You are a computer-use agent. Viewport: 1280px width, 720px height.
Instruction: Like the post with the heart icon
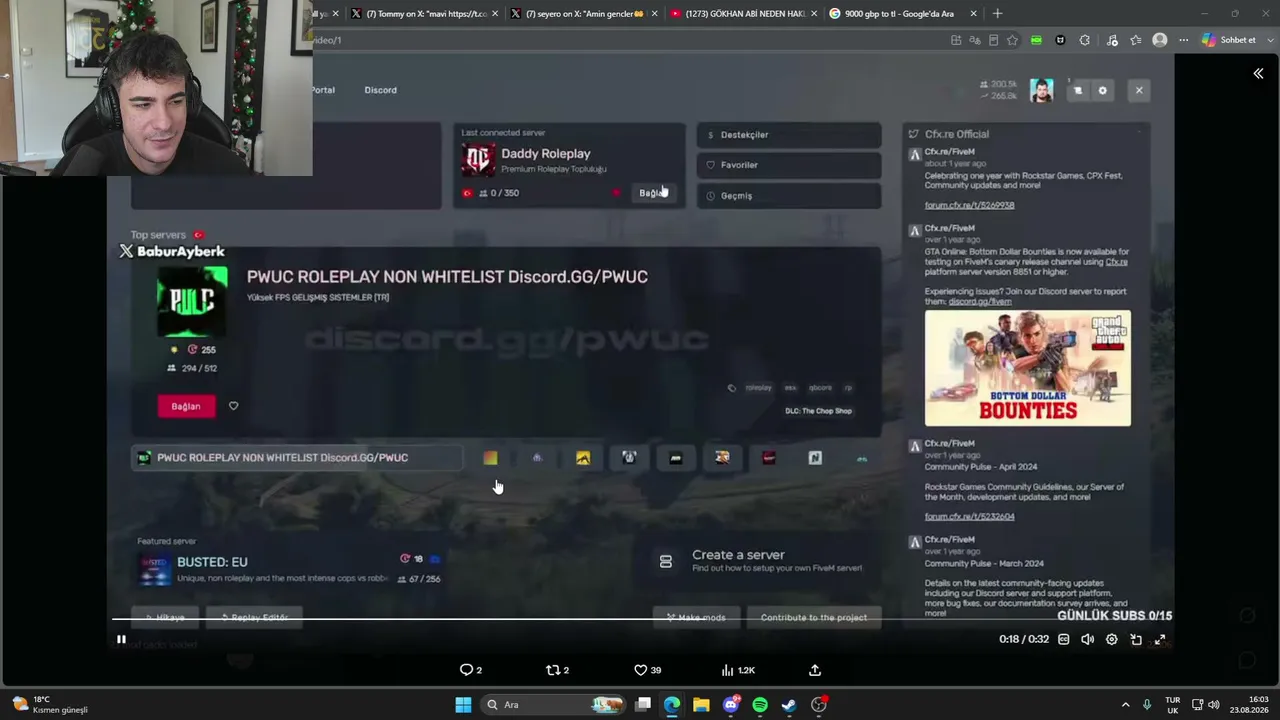[x=641, y=670]
